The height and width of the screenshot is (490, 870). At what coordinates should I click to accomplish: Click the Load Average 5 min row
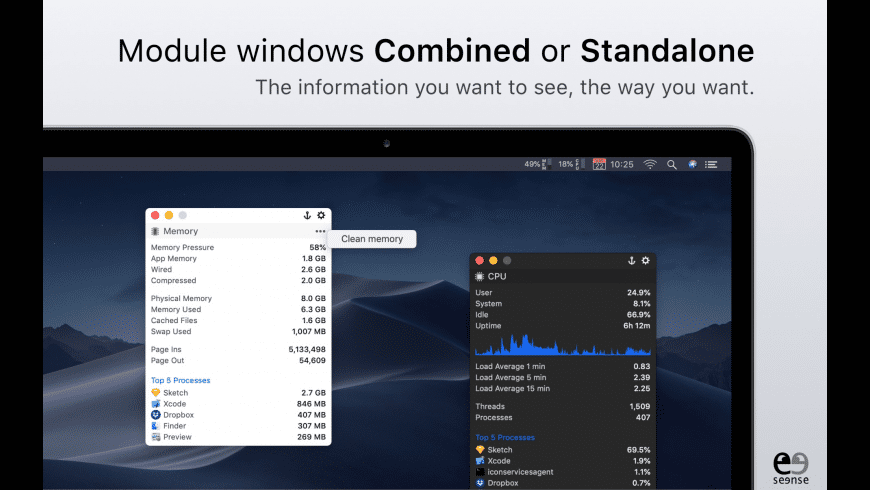click(x=563, y=377)
